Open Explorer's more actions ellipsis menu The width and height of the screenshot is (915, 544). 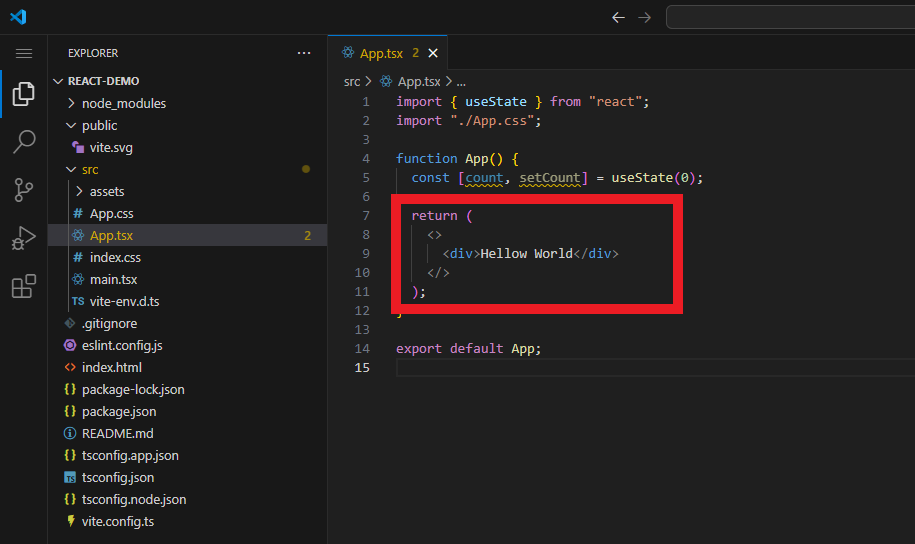304,53
